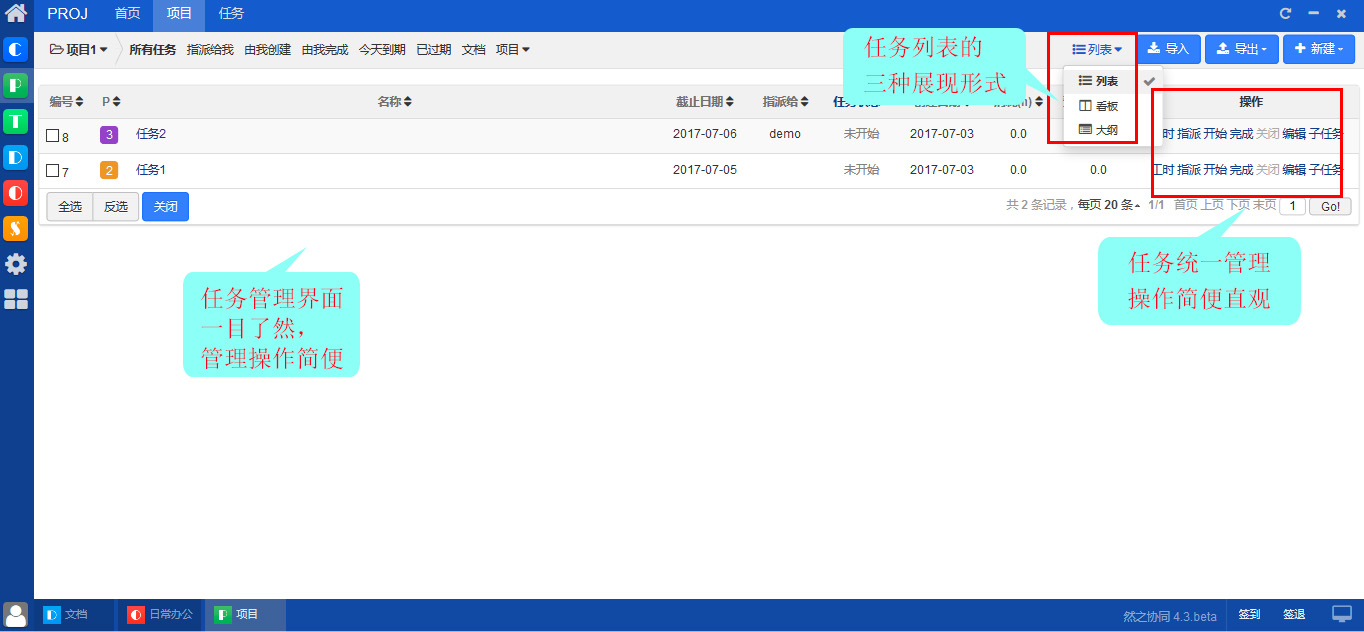Open the blue C app in sidebar
Viewport: 1364px width, 632px height.
tap(16, 49)
